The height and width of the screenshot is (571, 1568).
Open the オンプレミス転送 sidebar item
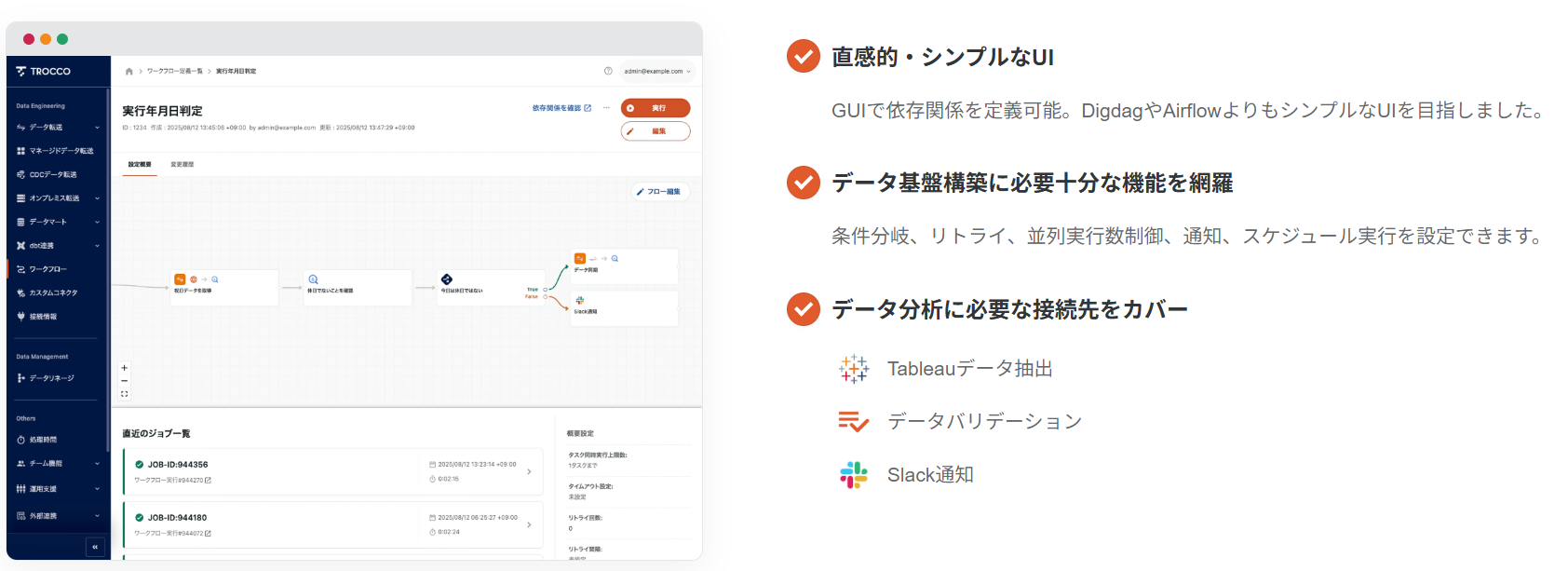pos(58,198)
